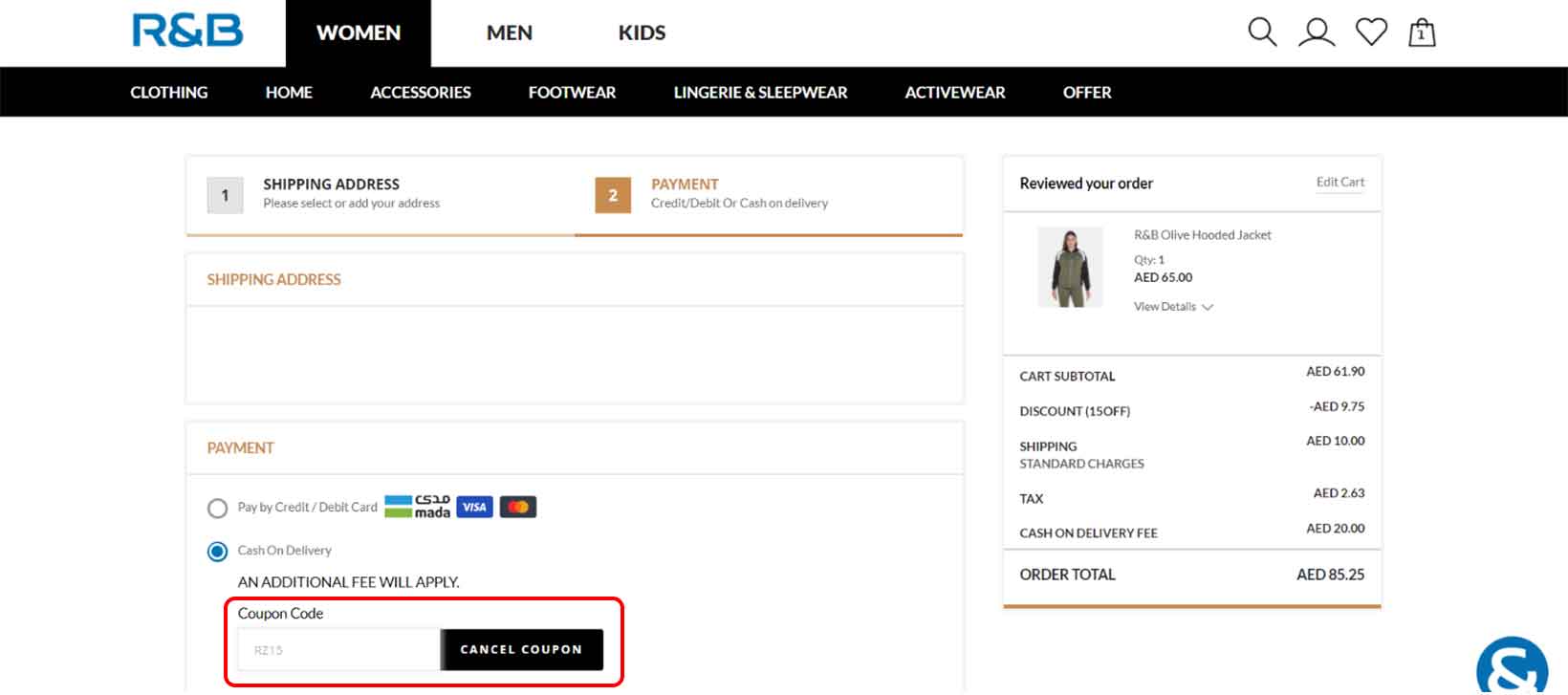Click the CART SUBTOTAL label
The width and height of the screenshot is (1568, 695).
point(1067,377)
